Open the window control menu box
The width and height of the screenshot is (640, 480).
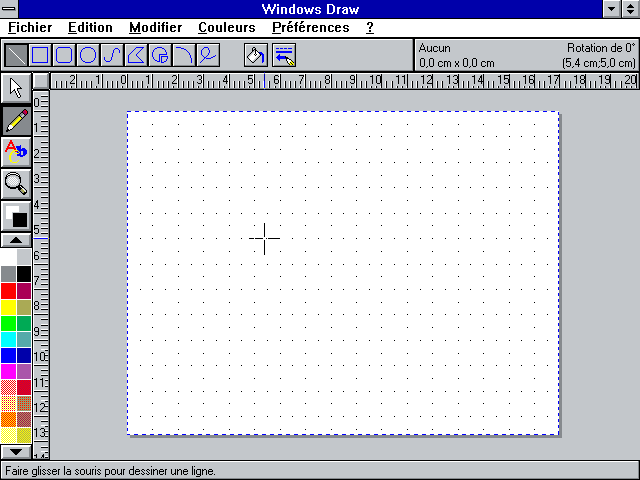click(9, 9)
